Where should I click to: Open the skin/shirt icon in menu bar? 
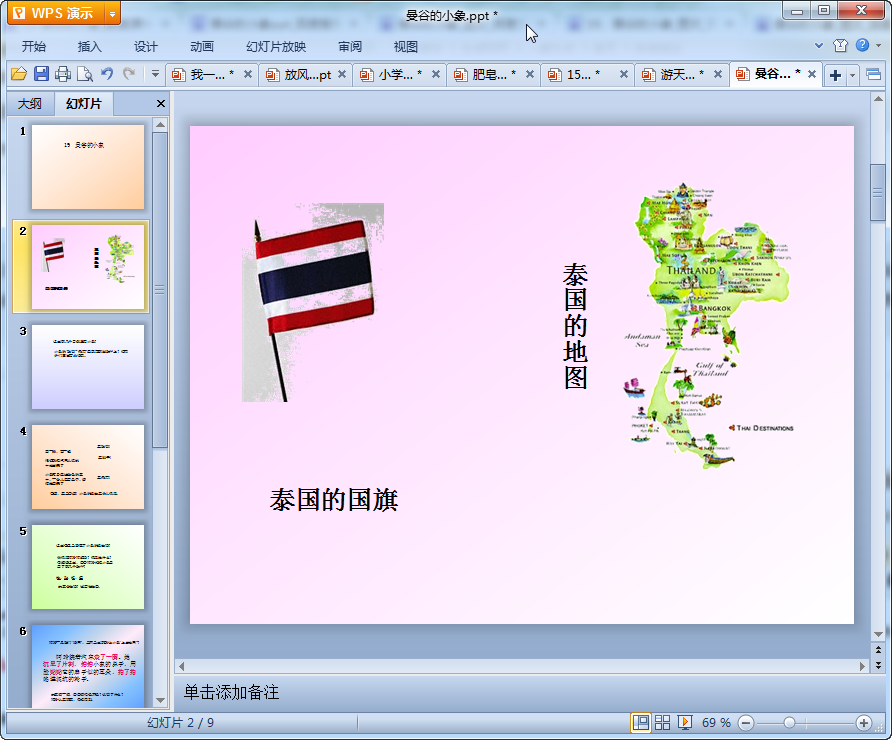(840, 46)
